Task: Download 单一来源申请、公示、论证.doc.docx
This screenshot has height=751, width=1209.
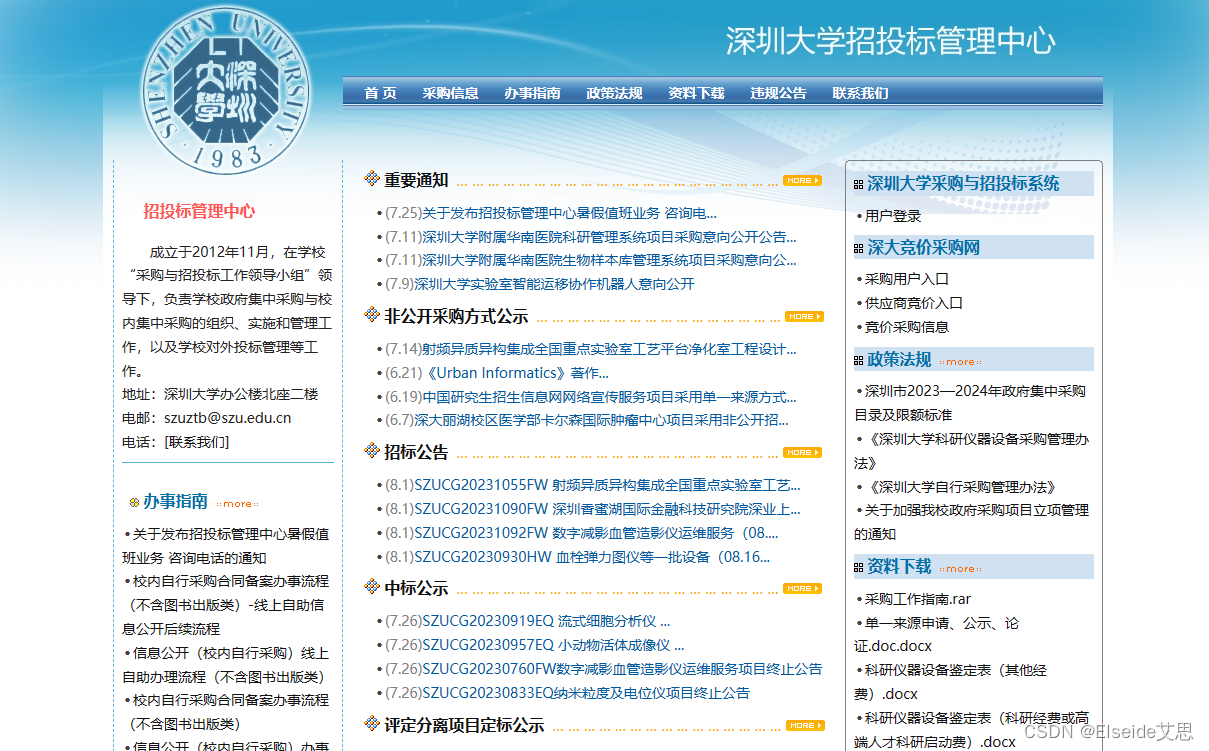Action: tap(937, 635)
